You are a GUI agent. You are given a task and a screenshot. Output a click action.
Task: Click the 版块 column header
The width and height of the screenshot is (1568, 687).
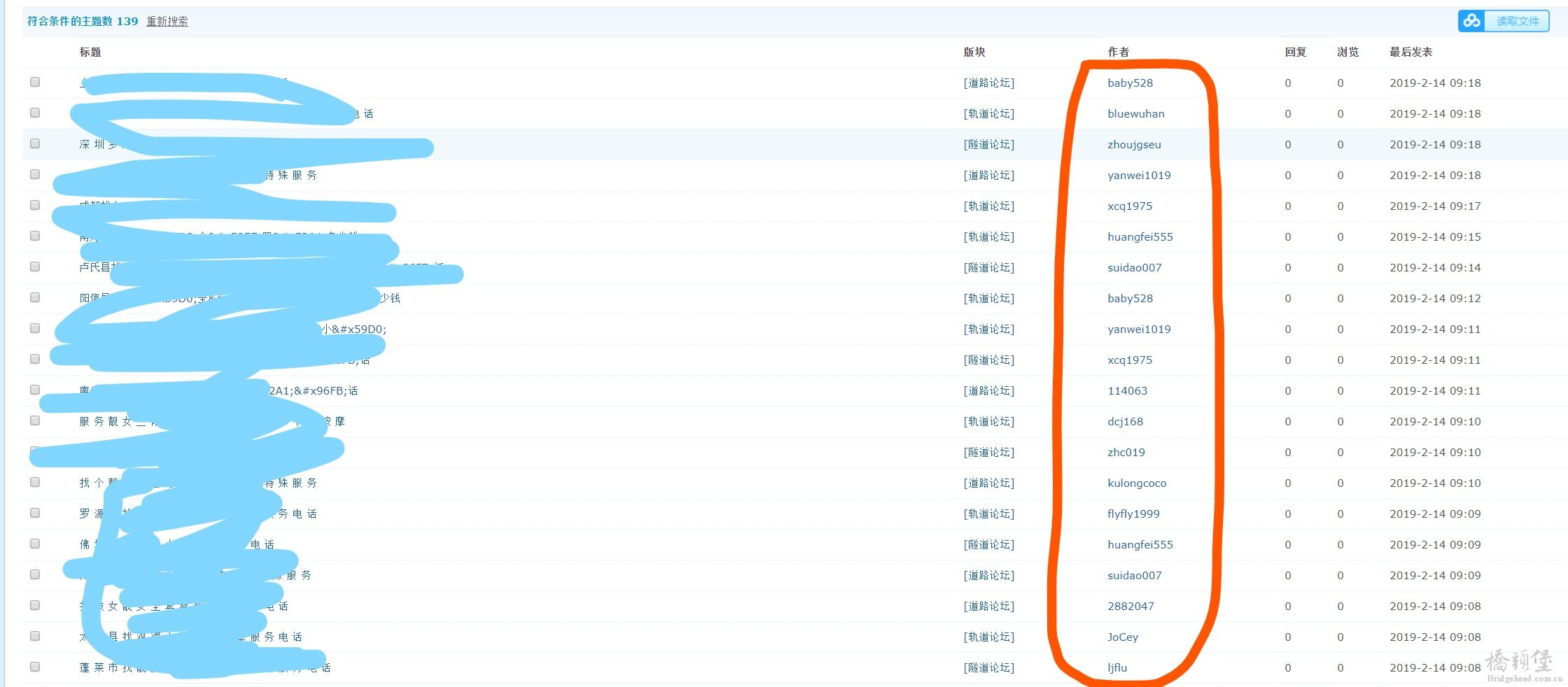tap(974, 52)
